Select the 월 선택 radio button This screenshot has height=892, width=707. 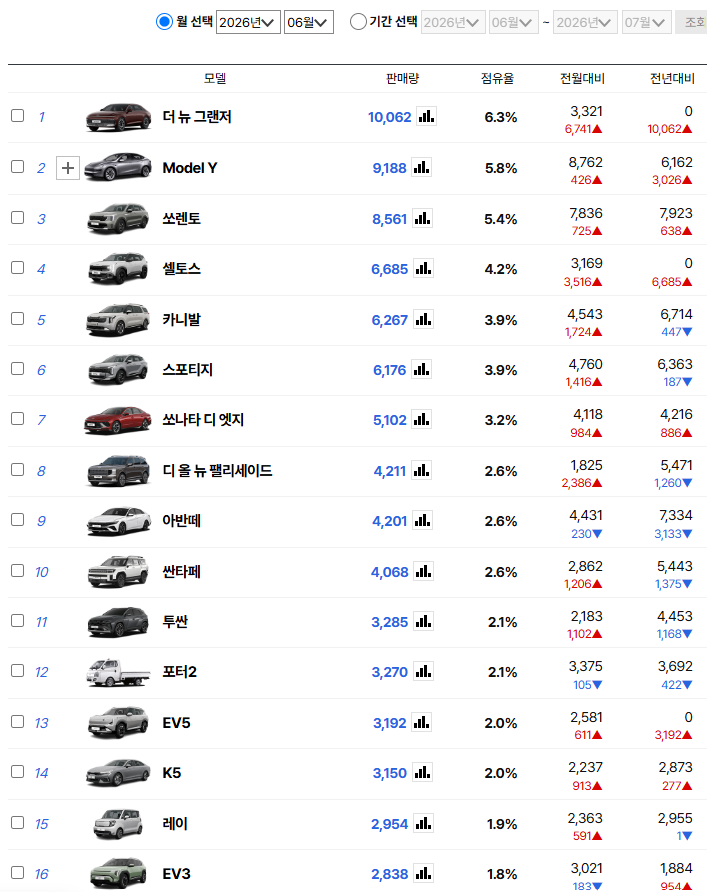pyautogui.click(x=164, y=22)
